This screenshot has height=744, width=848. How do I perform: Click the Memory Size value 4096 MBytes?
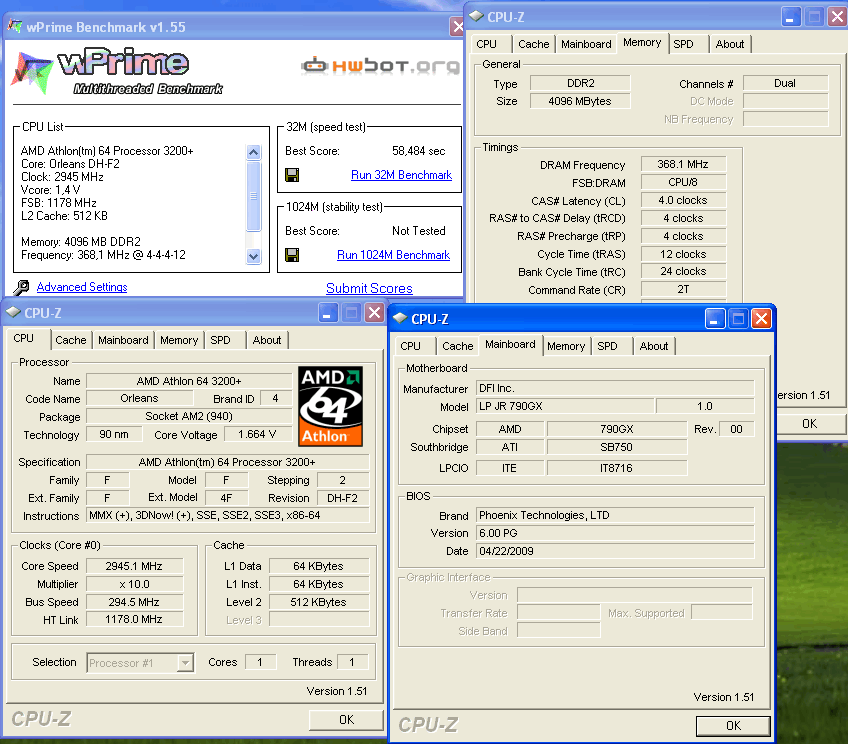point(580,101)
